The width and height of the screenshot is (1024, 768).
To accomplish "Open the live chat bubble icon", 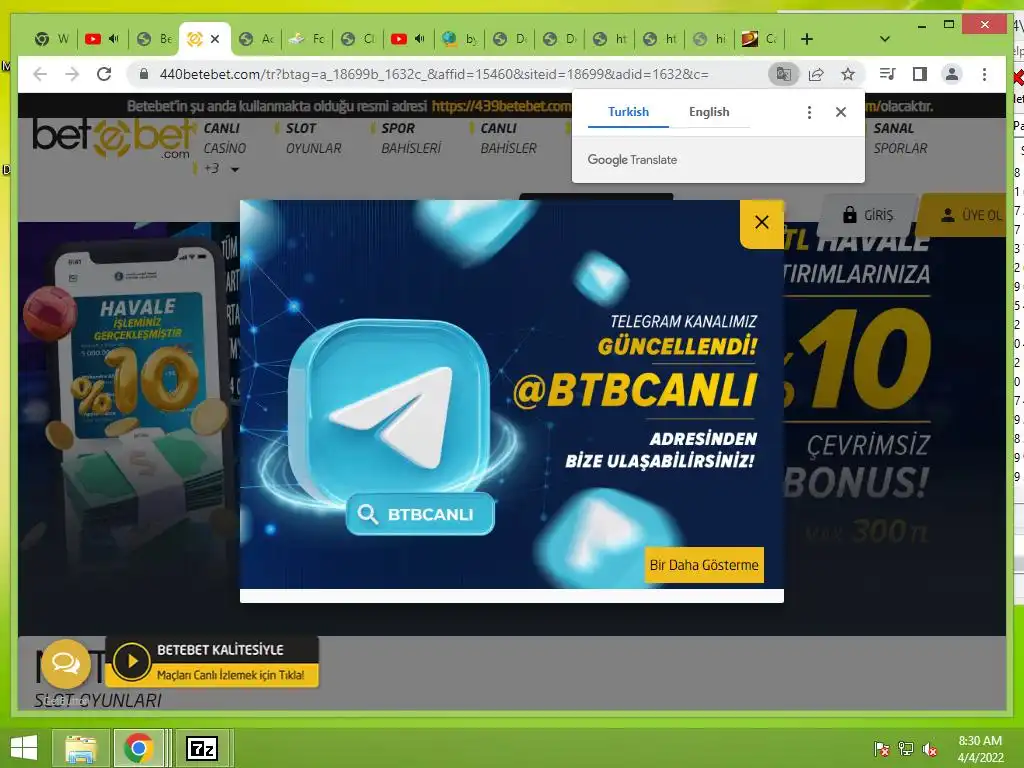I will [66, 664].
